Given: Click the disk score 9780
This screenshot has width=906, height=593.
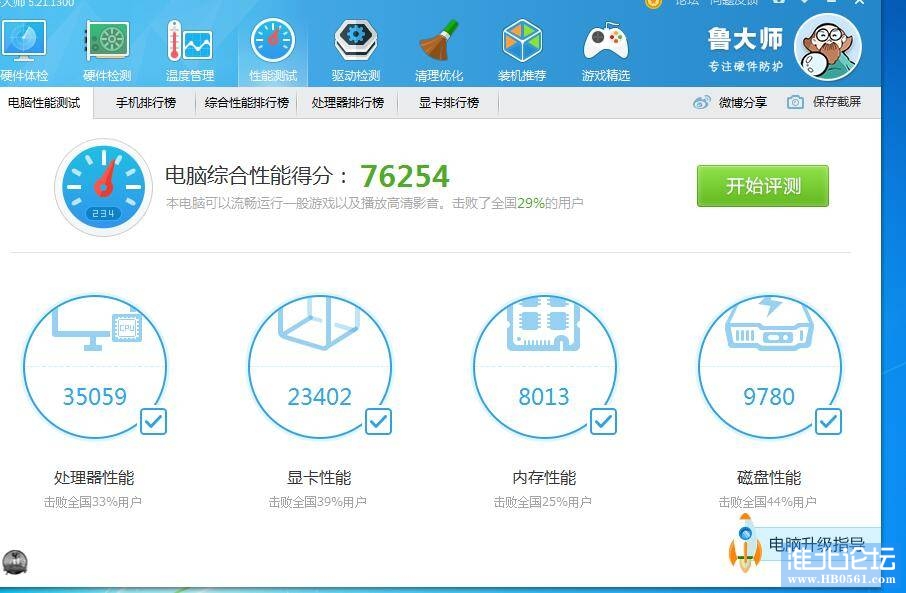Looking at the screenshot, I should point(769,396).
